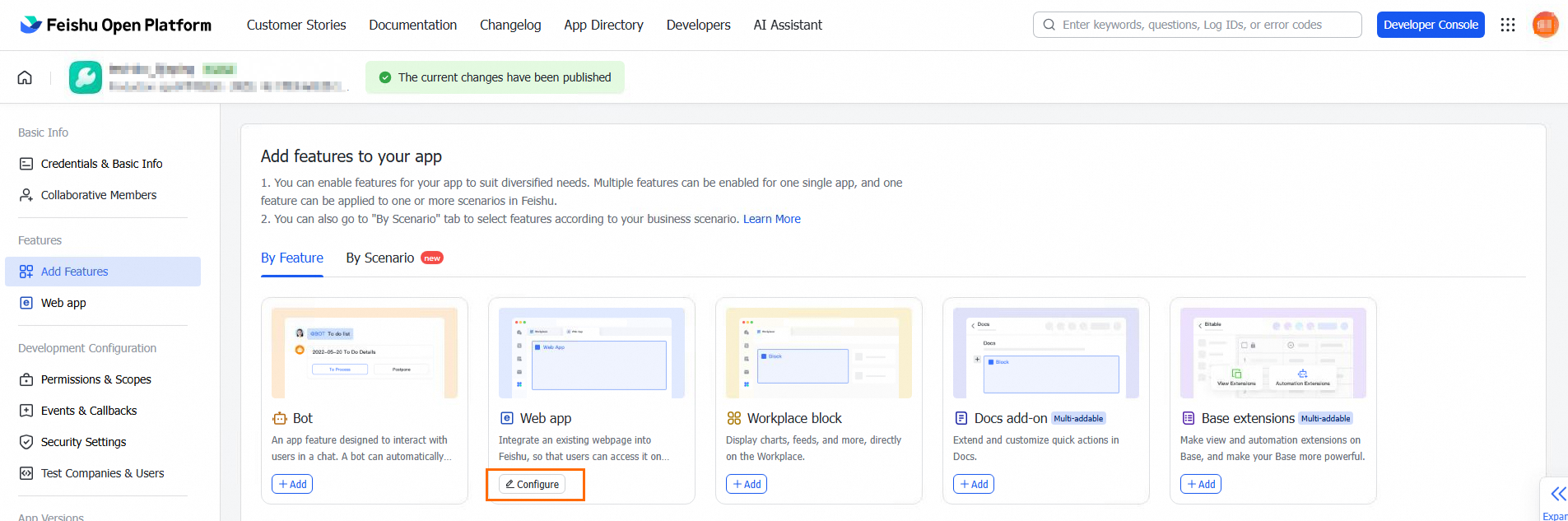Click the Web app sidebar icon

26,303
